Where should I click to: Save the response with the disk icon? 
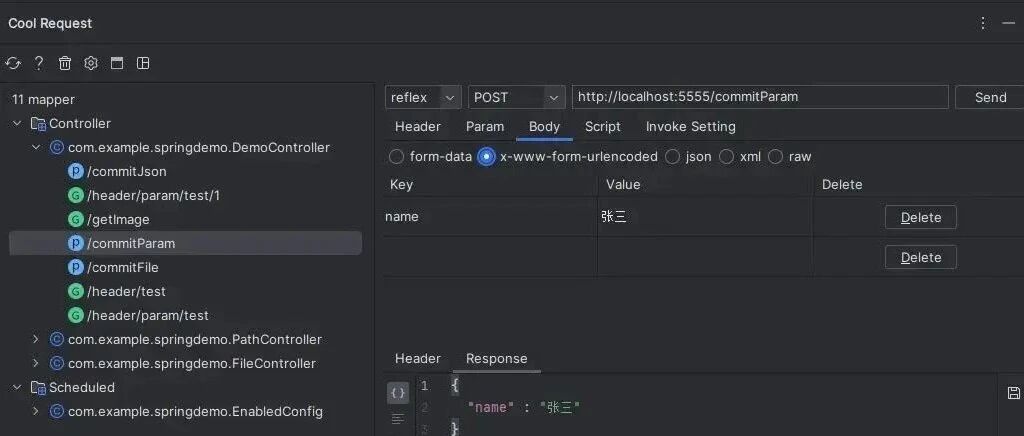tap(1014, 392)
